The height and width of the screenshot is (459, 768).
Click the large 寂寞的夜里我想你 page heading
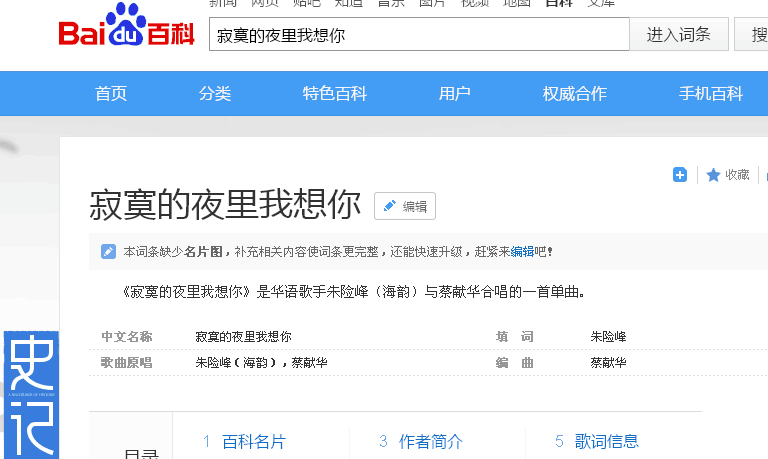point(225,205)
